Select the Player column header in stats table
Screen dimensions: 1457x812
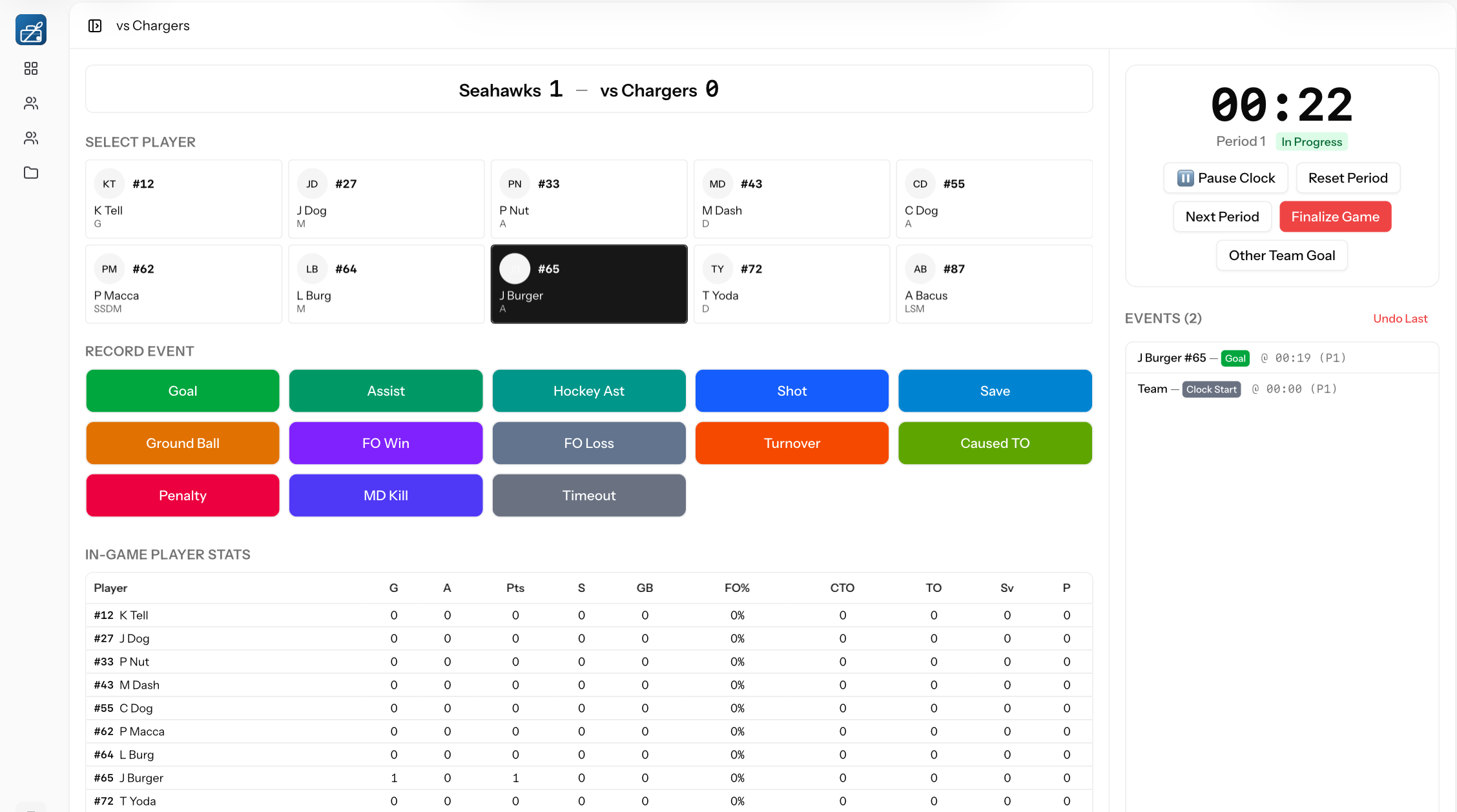click(110, 588)
